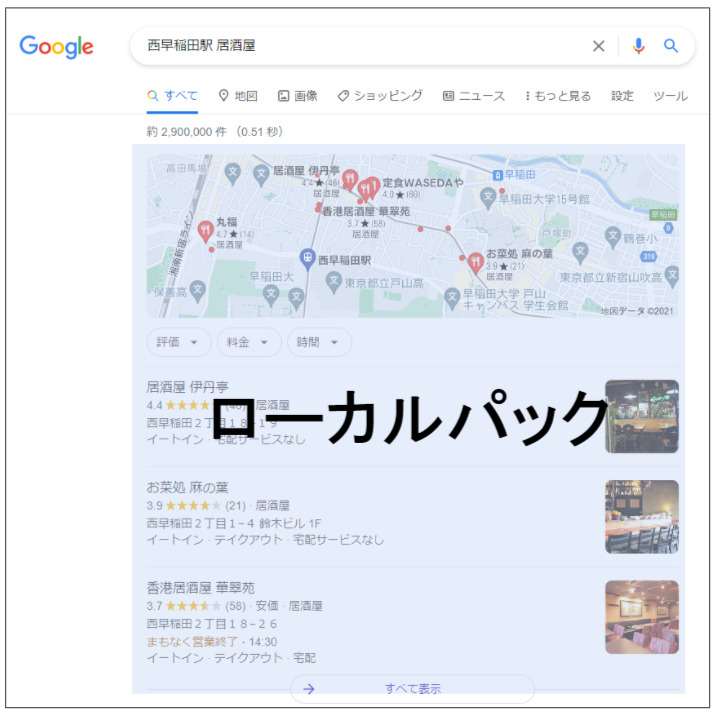Open the 居酒屋 伊丹亭 listing title
Screen dimensions: 716x711
coord(187,387)
